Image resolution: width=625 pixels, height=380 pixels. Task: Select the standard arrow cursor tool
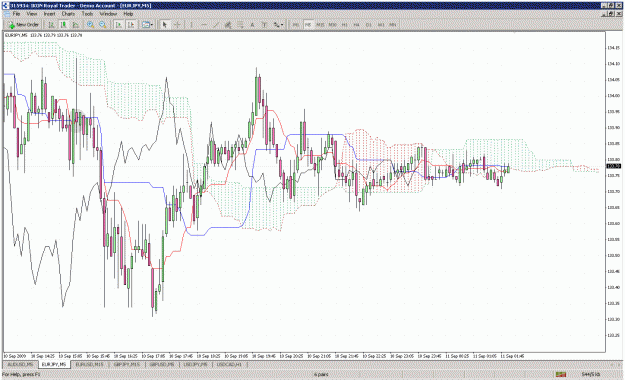coord(165,25)
